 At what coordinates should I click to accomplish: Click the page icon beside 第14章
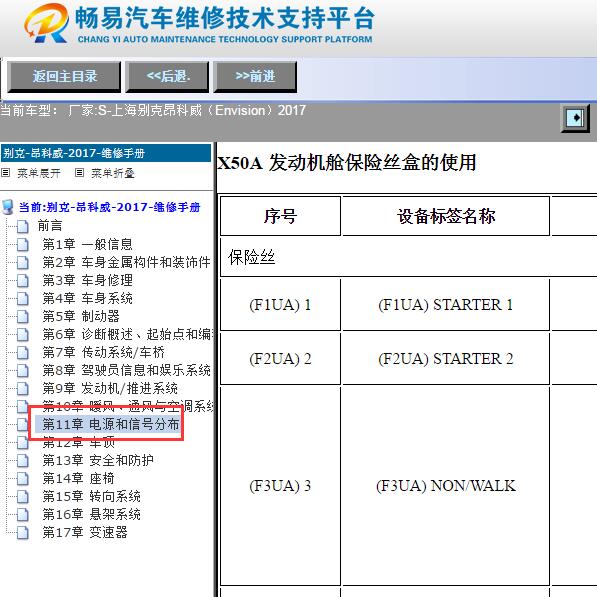click(x=23, y=479)
